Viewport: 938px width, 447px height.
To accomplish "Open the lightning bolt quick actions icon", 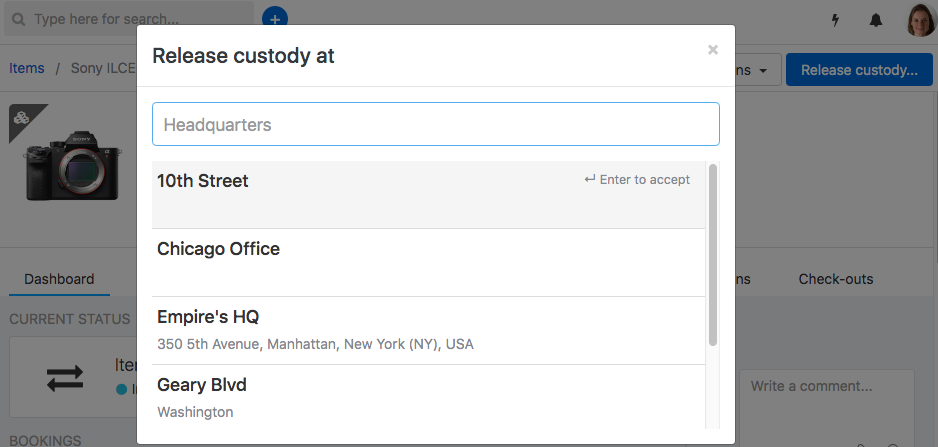I will click(x=836, y=20).
